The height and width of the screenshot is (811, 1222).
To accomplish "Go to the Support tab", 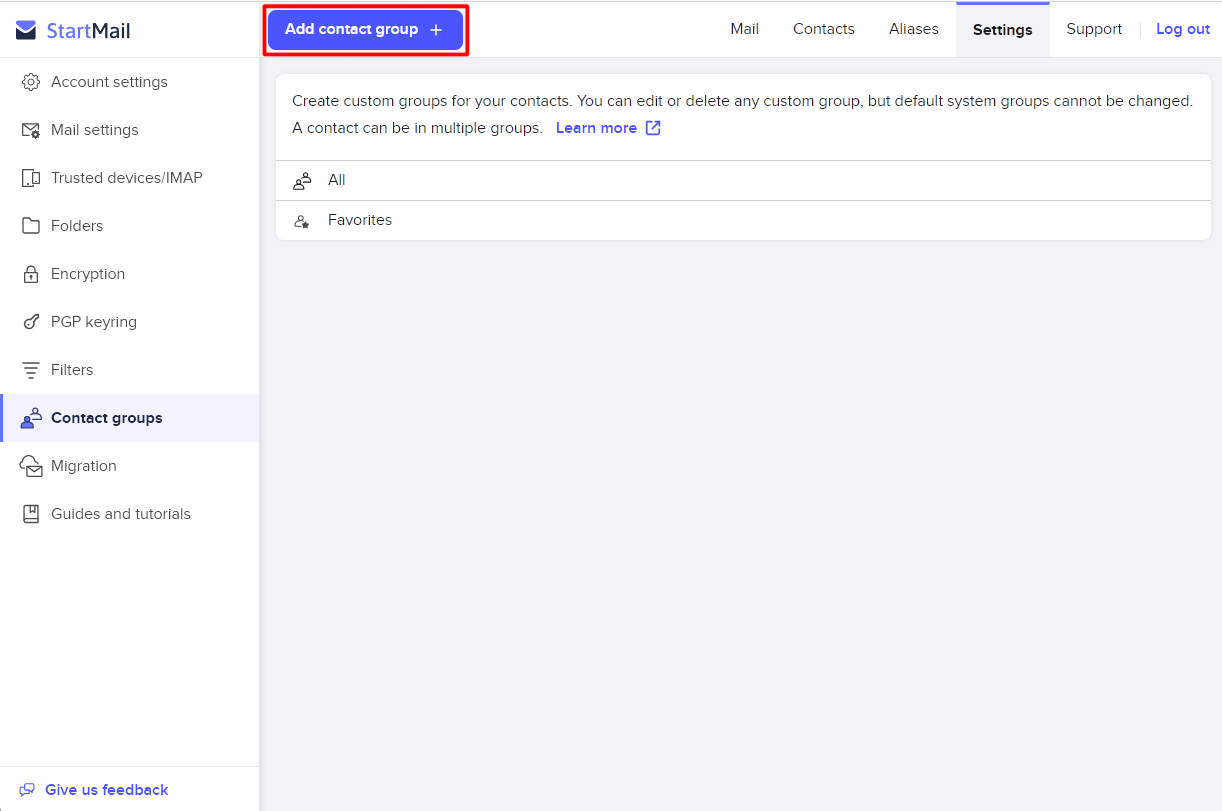I will click(x=1094, y=29).
